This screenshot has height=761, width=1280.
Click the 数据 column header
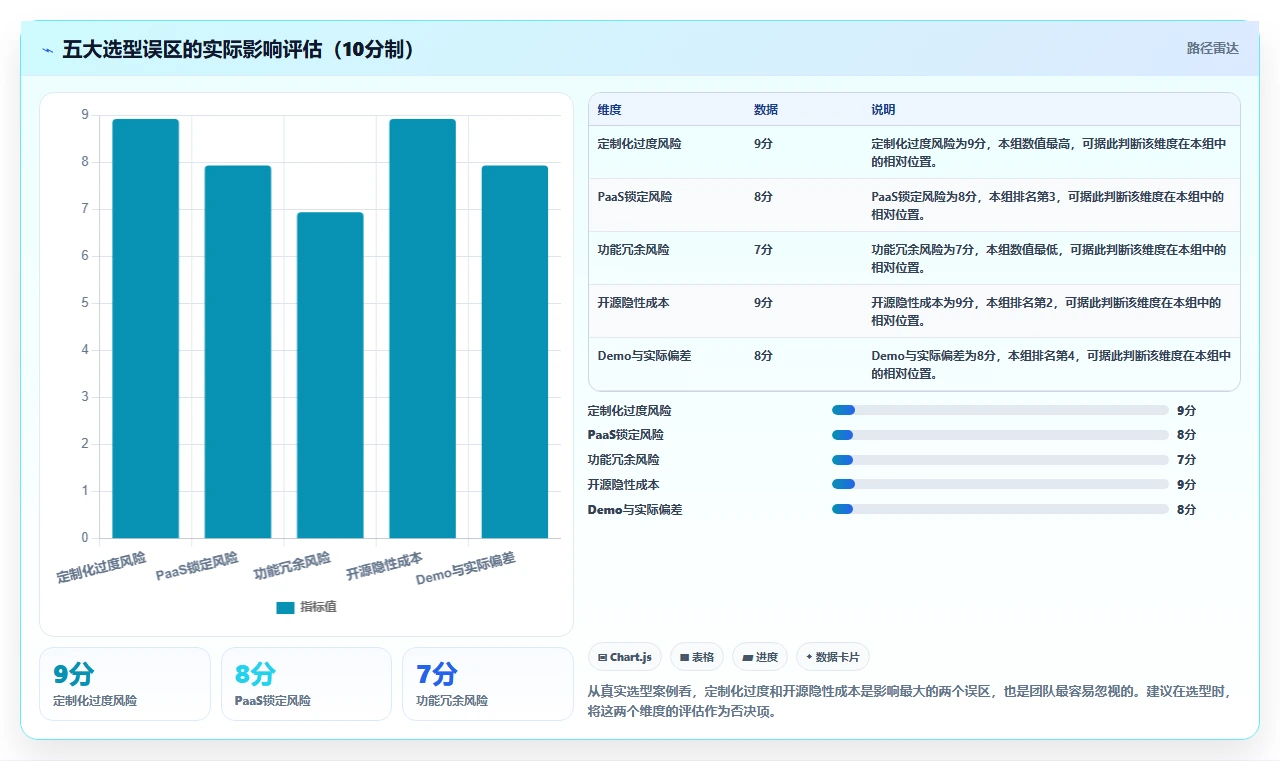[766, 110]
